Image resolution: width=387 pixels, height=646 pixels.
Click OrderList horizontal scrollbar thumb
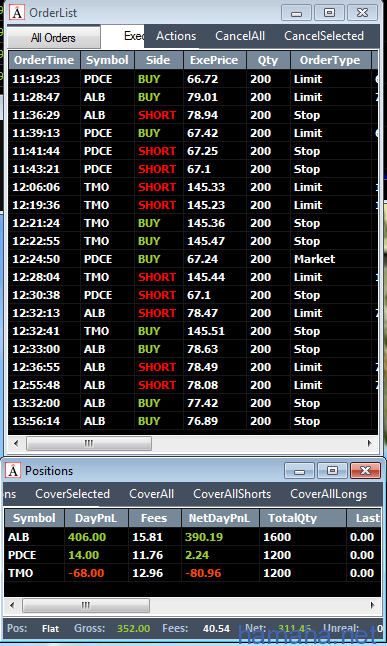(89, 443)
